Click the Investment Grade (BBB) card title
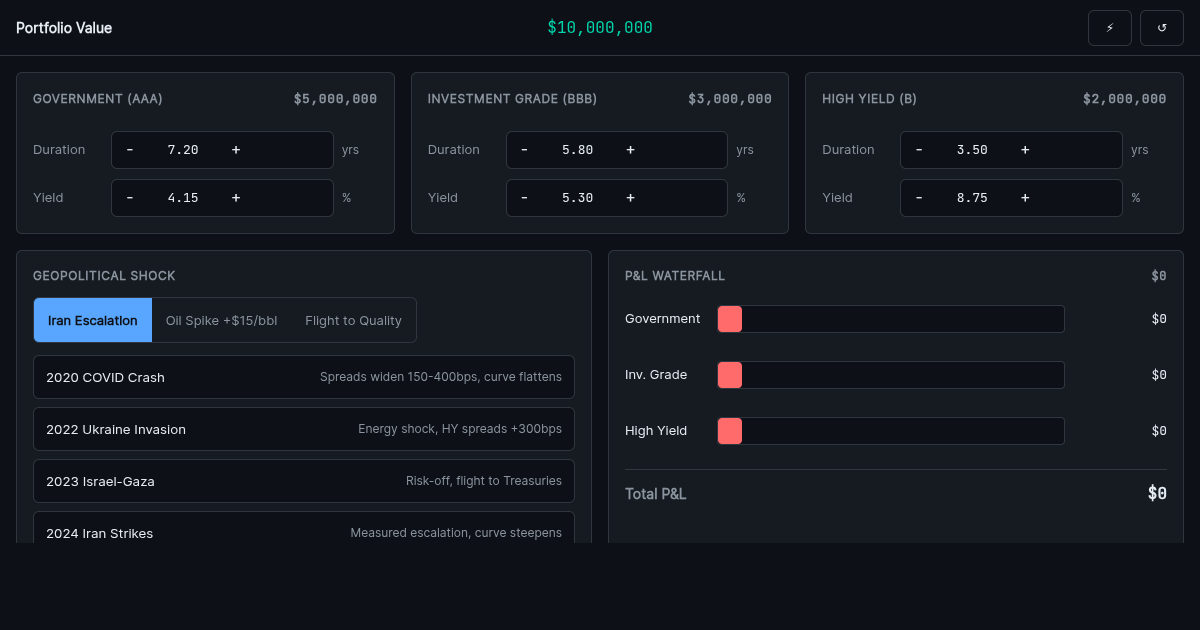This screenshot has height=630, width=1200. coord(512,99)
